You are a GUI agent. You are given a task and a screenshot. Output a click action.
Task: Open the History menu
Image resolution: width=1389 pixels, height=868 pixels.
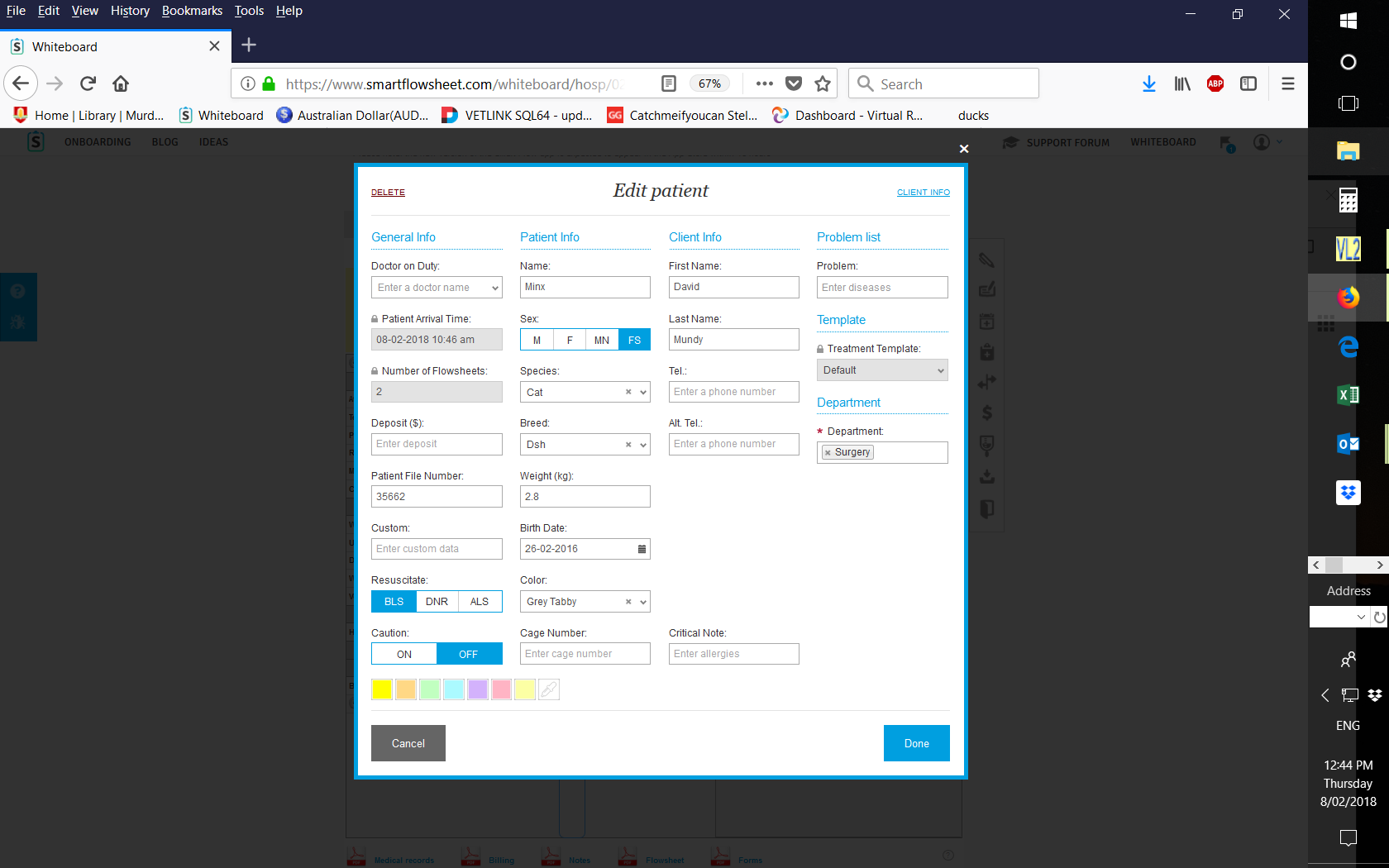130,11
